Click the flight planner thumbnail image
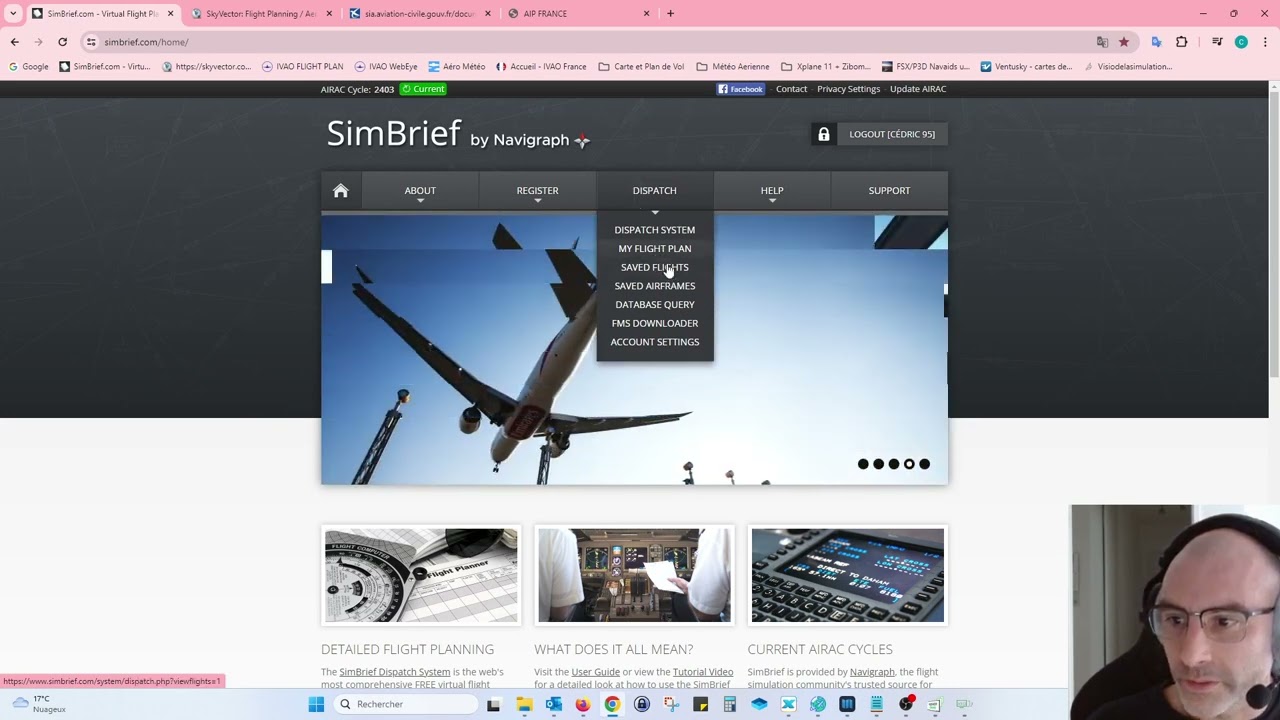This screenshot has width=1280, height=720. 421,576
